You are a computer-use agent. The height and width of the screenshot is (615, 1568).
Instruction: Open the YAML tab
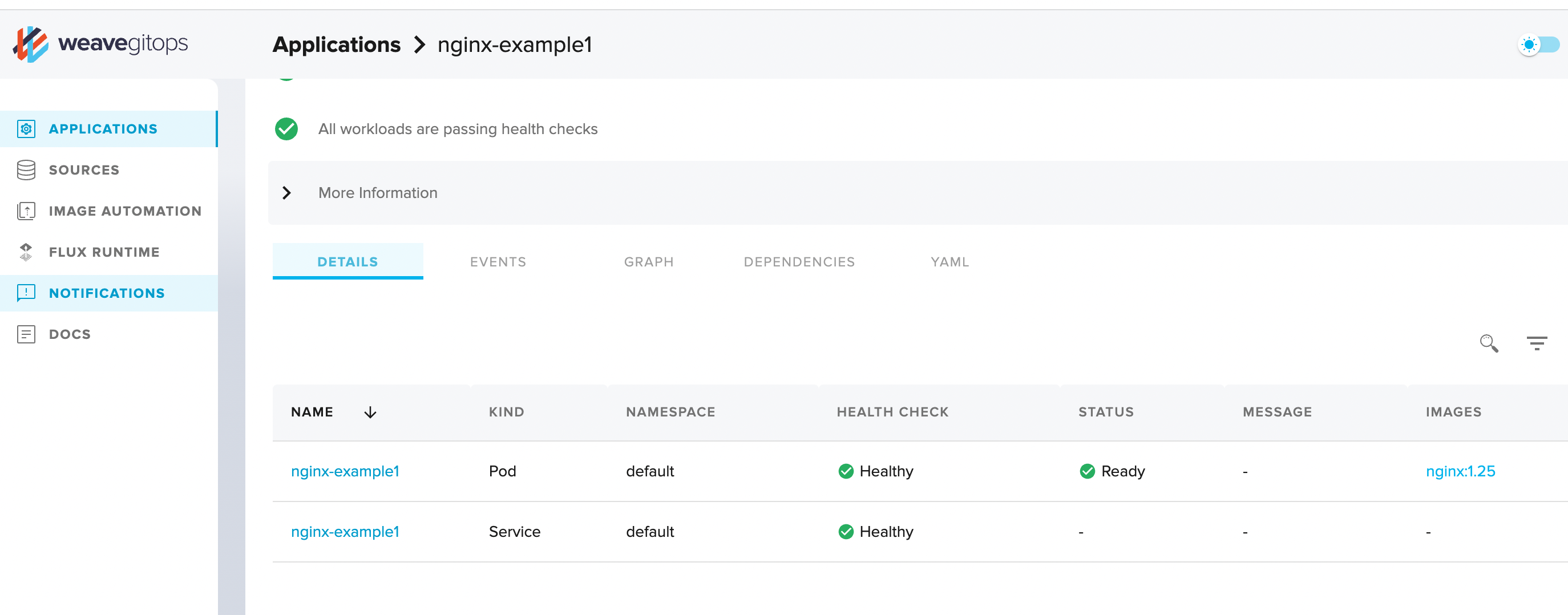click(x=949, y=261)
